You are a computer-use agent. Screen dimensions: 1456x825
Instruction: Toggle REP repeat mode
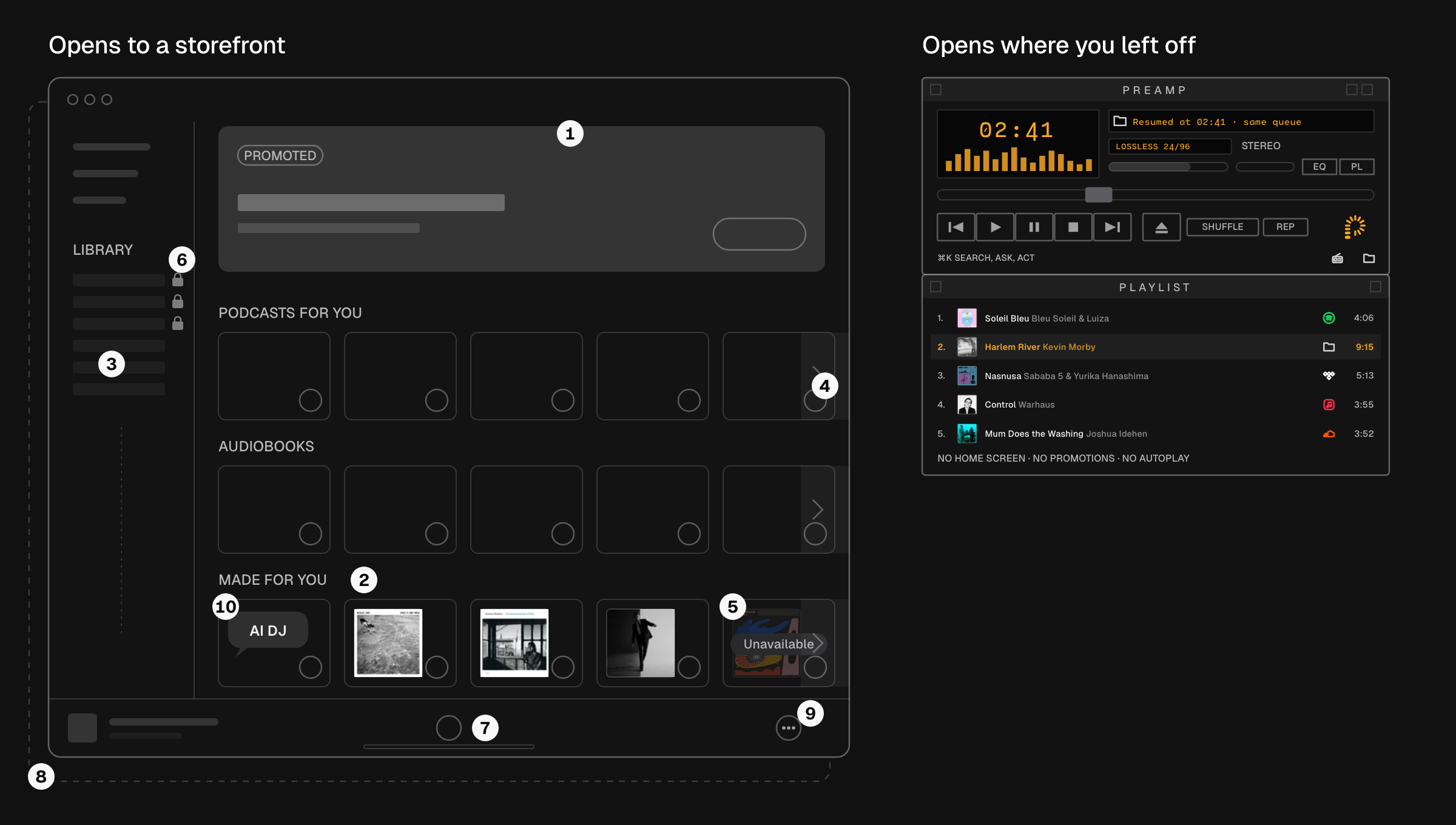(1285, 227)
